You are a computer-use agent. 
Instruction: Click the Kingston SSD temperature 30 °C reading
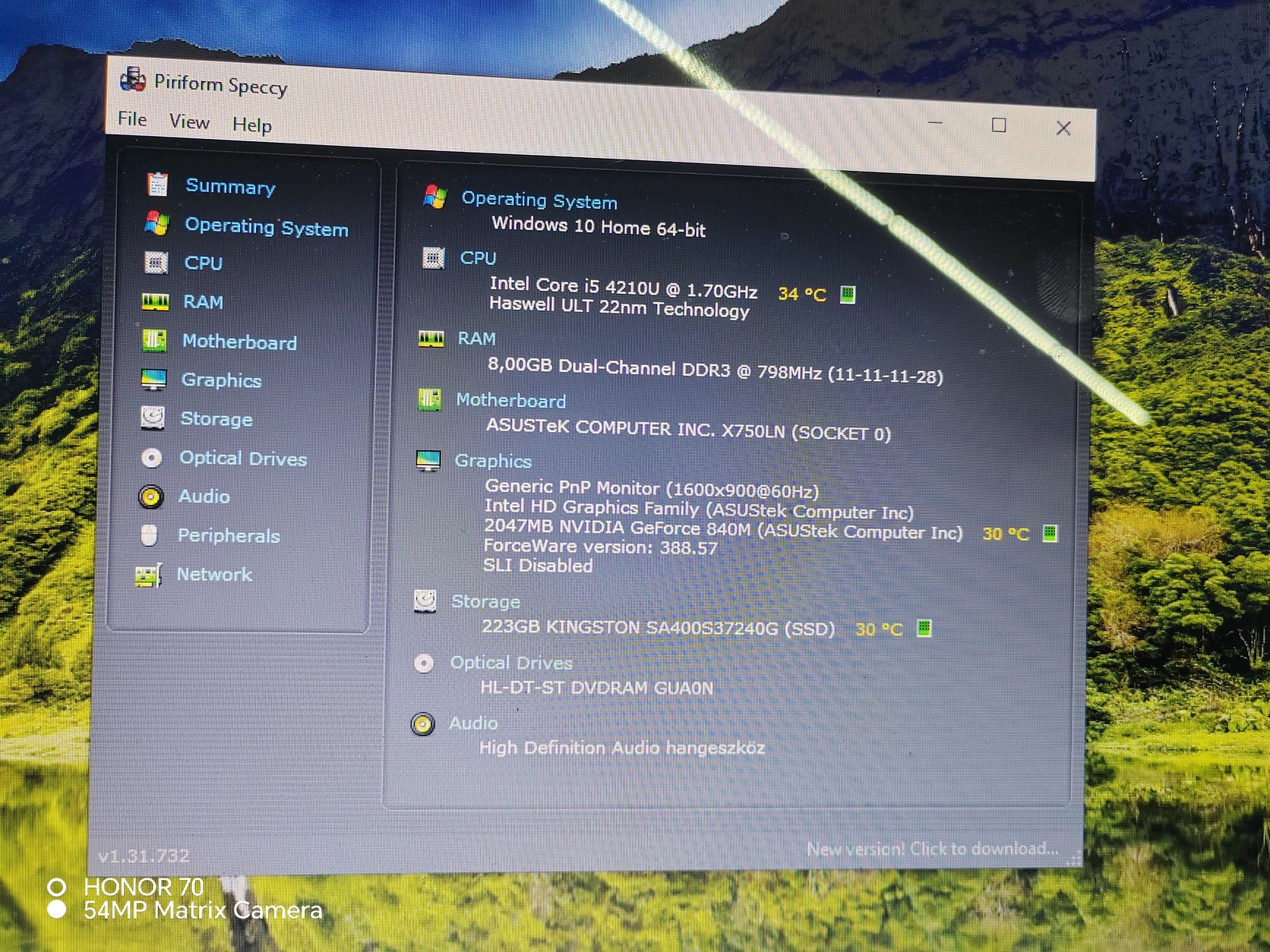(x=880, y=629)
